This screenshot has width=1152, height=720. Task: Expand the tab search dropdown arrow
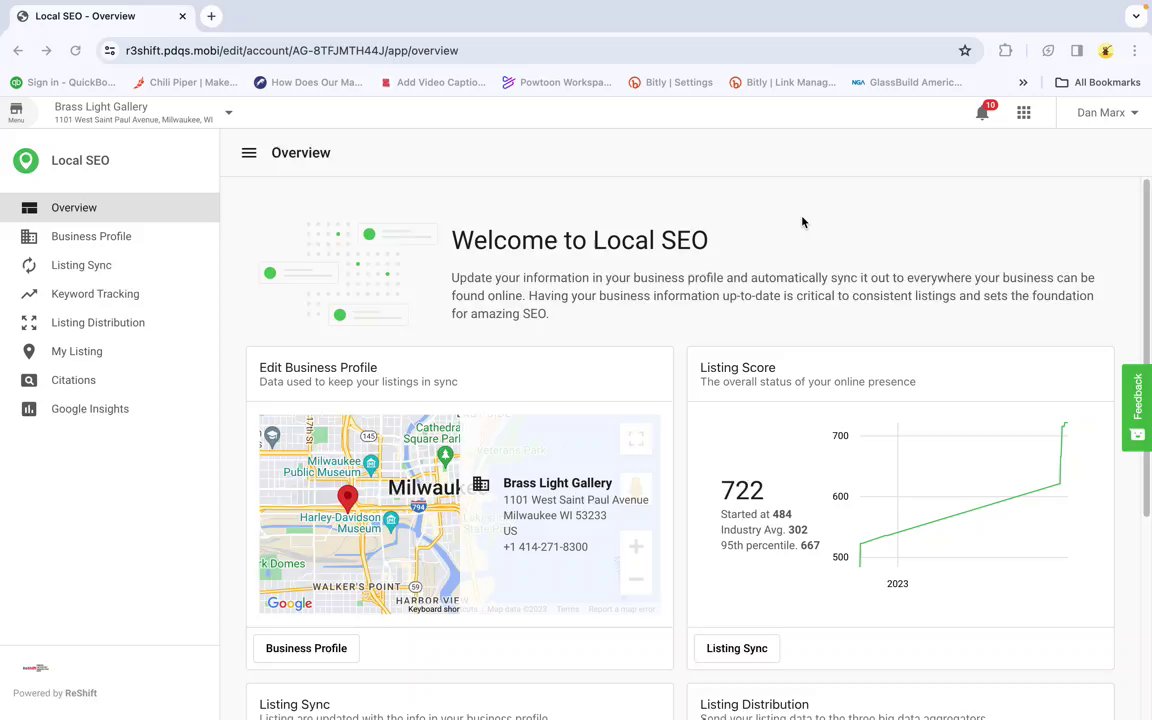click(x=1136, y=16)
